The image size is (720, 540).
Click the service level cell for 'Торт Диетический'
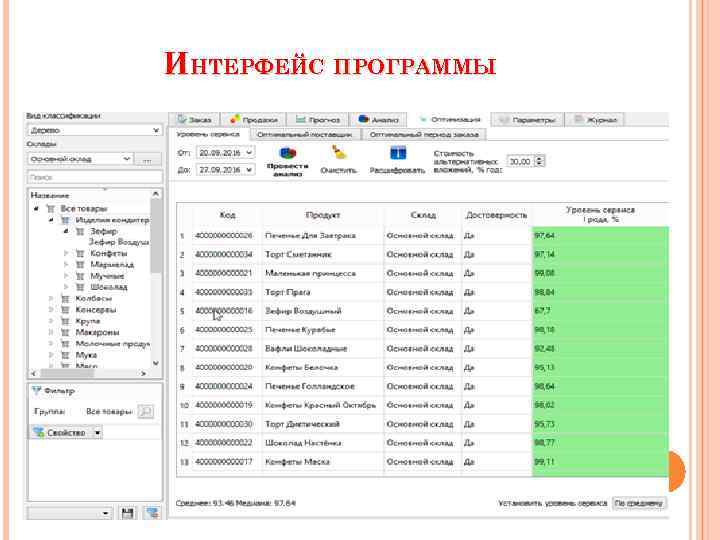coord(601,424)
